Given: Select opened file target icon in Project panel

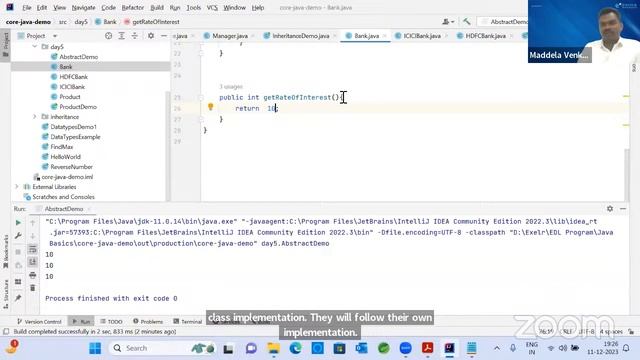Looking at the screenshot, I should pyautogui.click(x=108, y=36).
